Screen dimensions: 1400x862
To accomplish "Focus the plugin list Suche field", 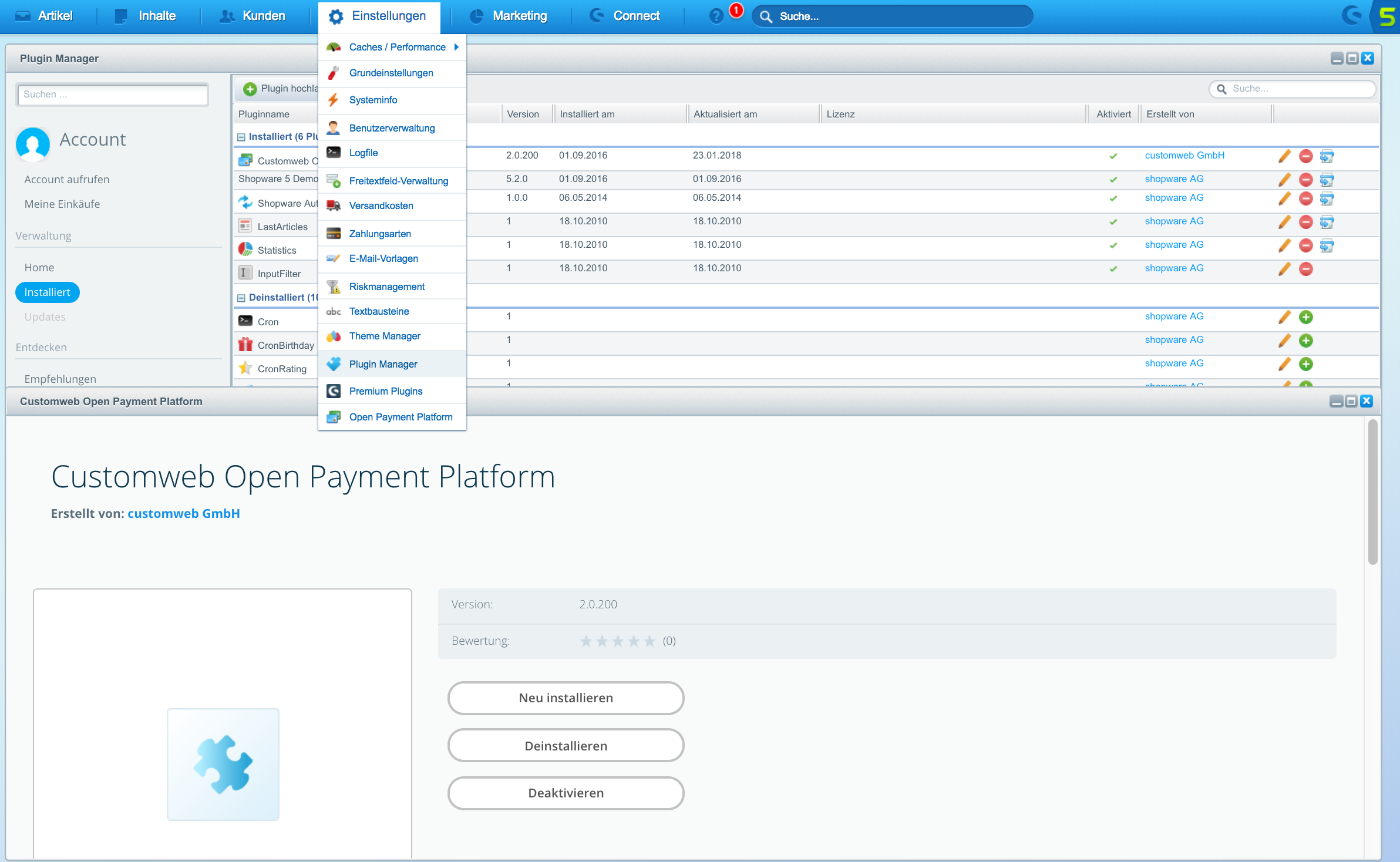I will click(1292, 89).
